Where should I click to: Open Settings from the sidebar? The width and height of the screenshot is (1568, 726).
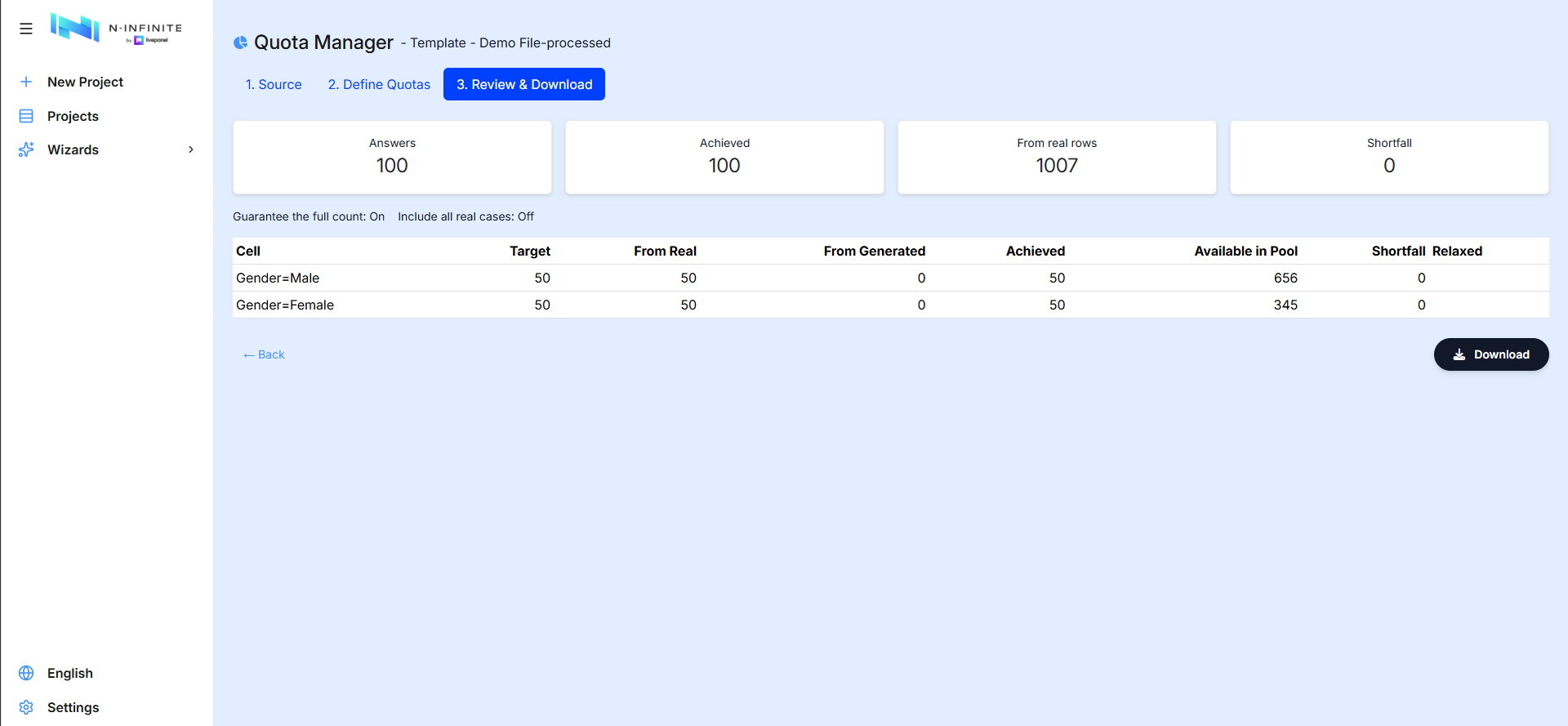pos(73,707)
